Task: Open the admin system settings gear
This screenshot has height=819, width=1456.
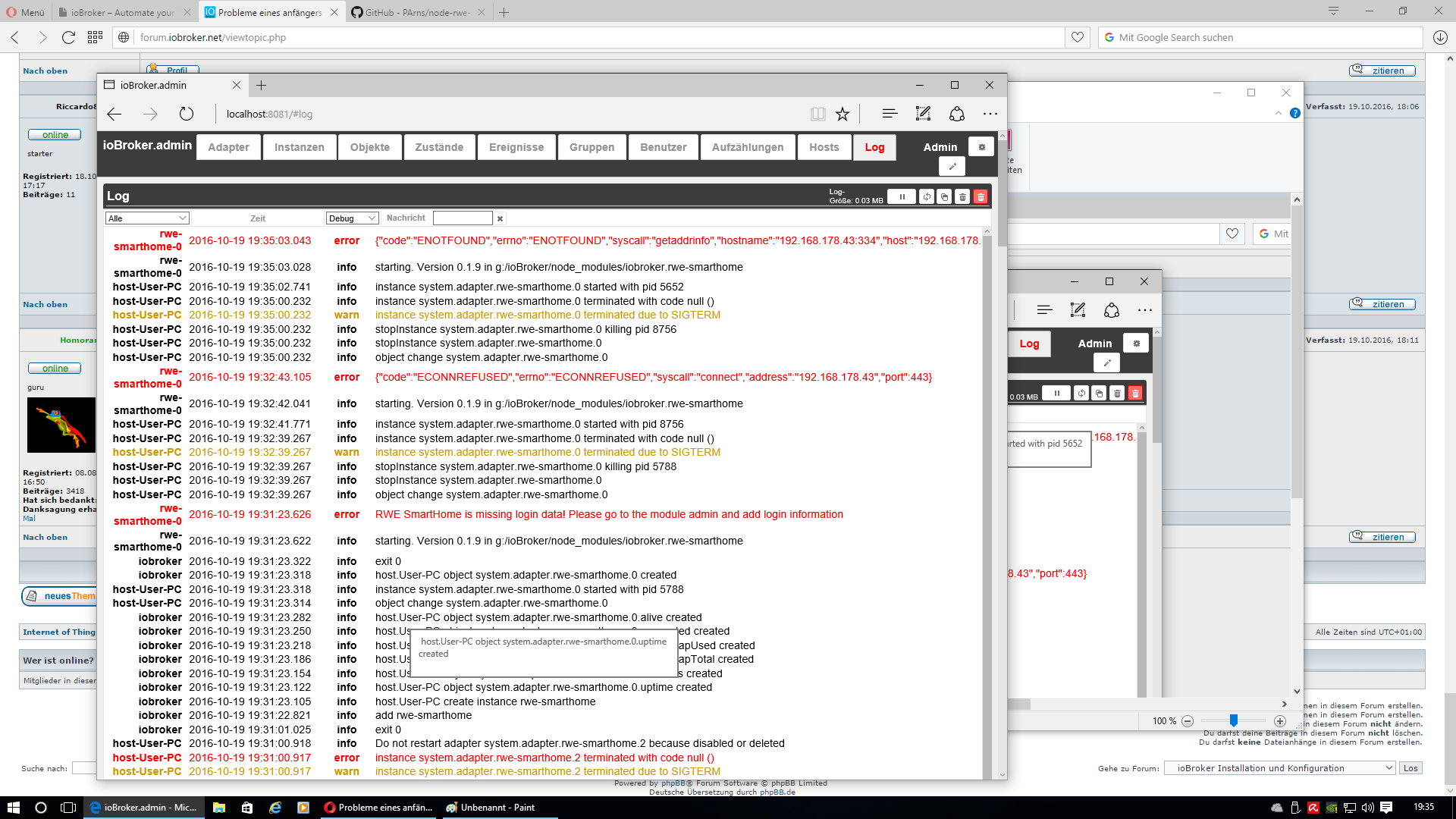Action: pyautogui.click(x=981, y=147)
